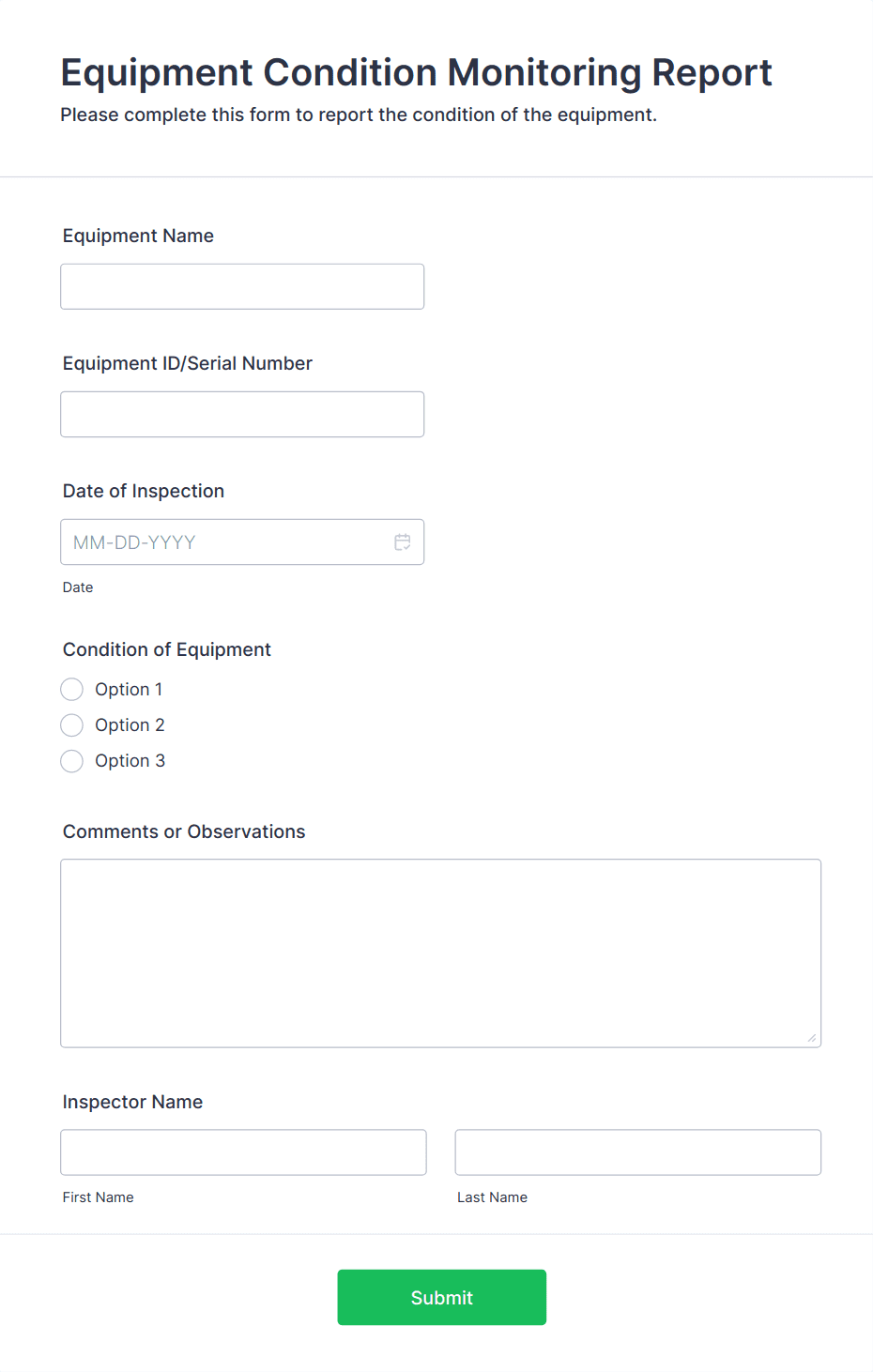Select the Option 1 radio button

click(71, 689)
